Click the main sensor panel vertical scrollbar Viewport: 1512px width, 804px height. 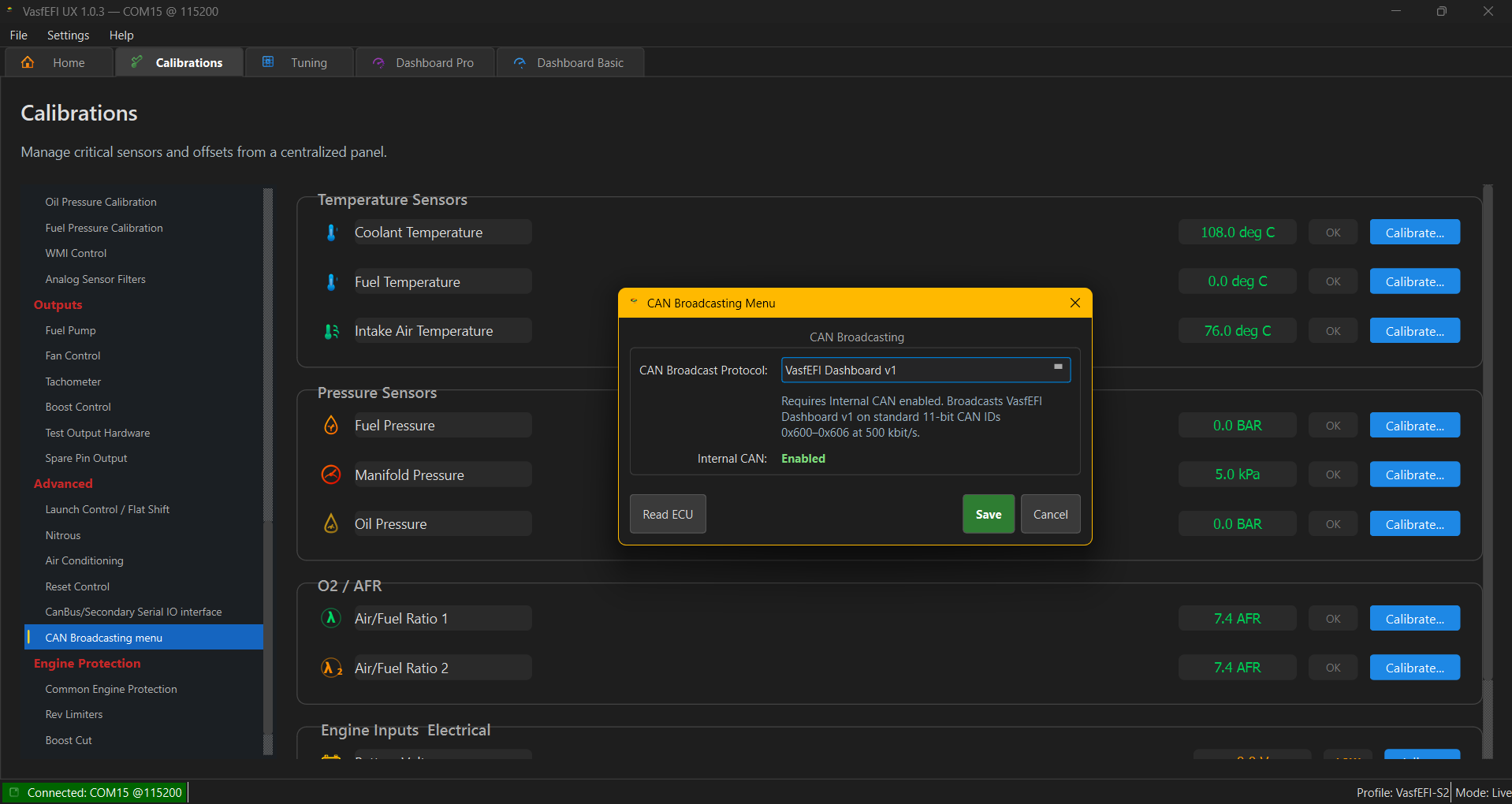(1488, 471)
